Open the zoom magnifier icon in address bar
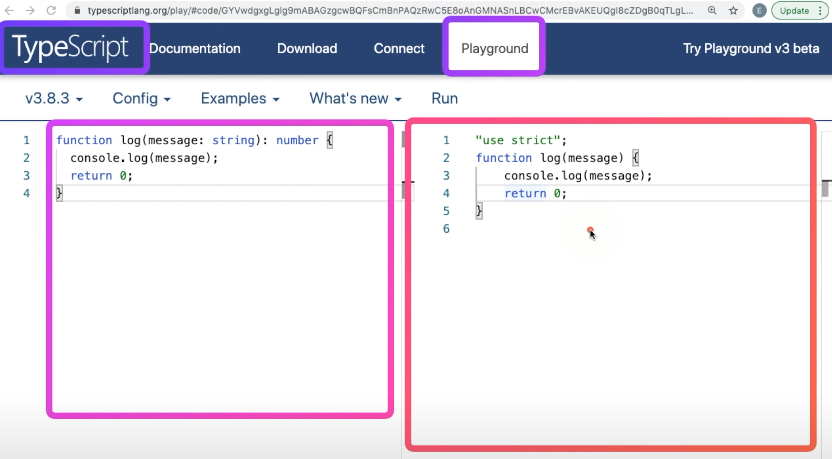 712,11
